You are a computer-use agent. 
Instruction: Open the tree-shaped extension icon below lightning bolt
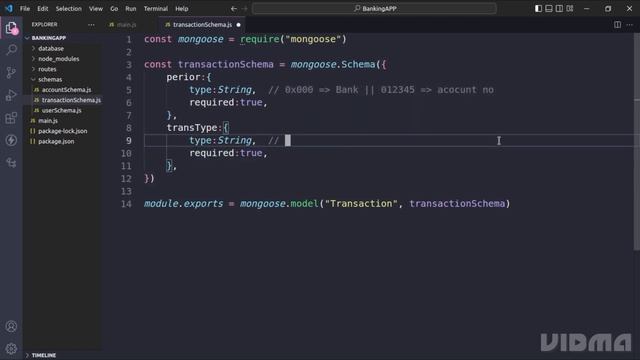[x=11, y=163]
